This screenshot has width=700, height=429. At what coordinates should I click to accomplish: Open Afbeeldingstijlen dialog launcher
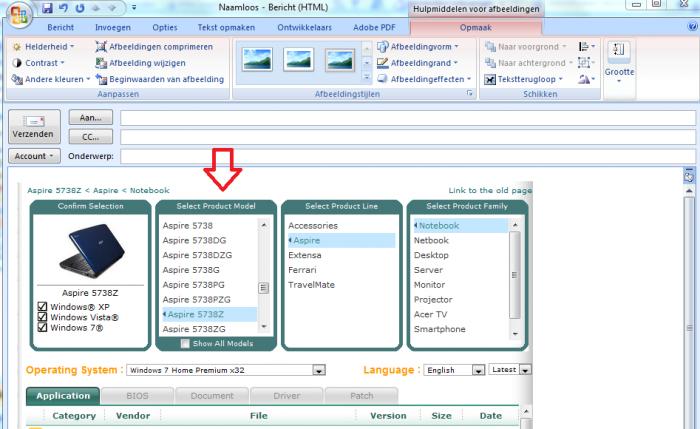tap(469, 93)
